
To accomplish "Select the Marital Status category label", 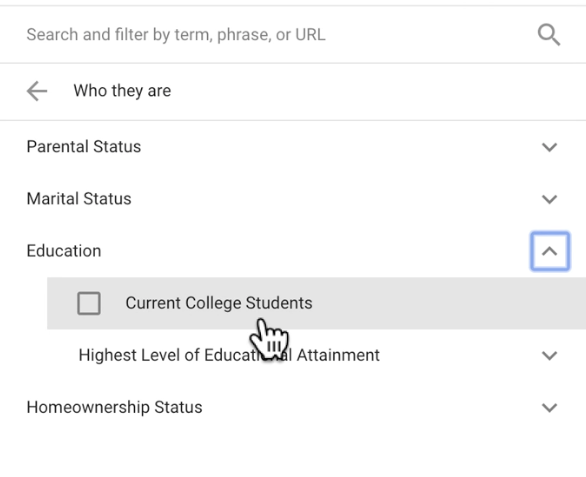I will (x=79, y=199).
